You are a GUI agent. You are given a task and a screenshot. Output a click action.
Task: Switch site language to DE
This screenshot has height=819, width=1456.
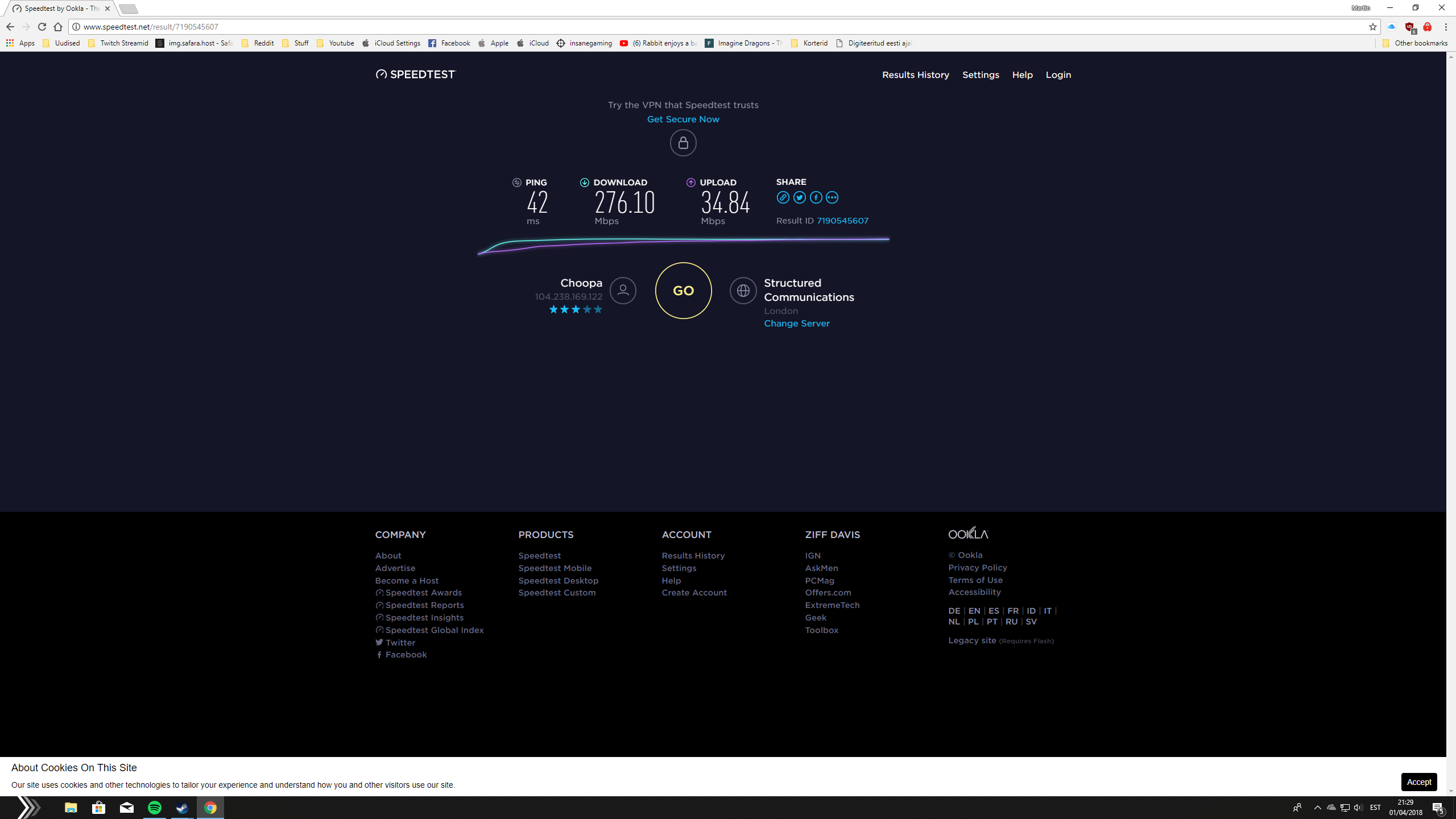[954, 611]
